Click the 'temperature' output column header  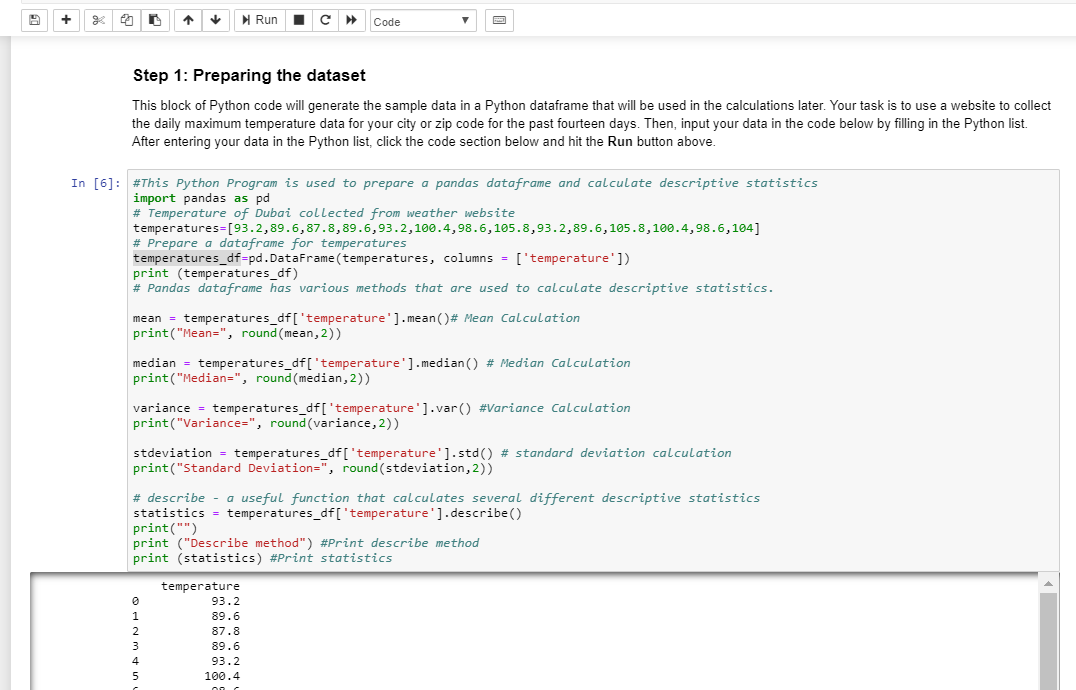point(200,586)
